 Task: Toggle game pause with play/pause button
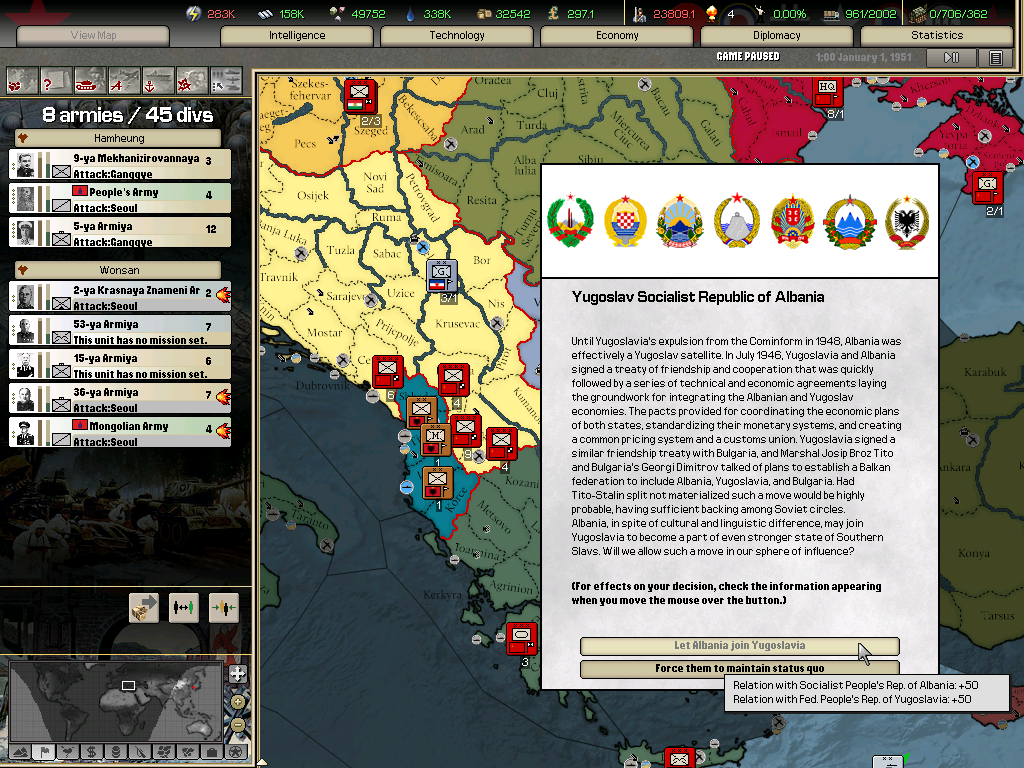(x=952, y=58)
